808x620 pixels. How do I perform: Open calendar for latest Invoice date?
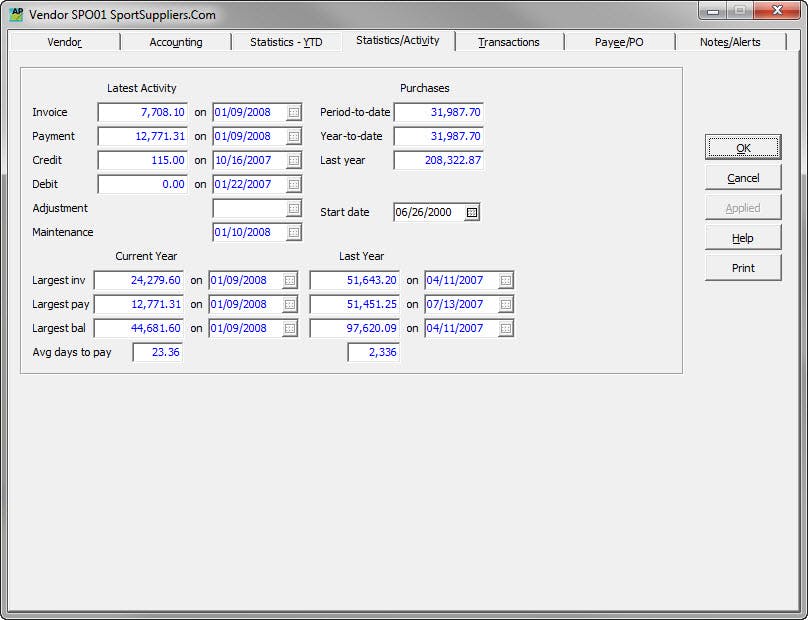pos(294,112)
